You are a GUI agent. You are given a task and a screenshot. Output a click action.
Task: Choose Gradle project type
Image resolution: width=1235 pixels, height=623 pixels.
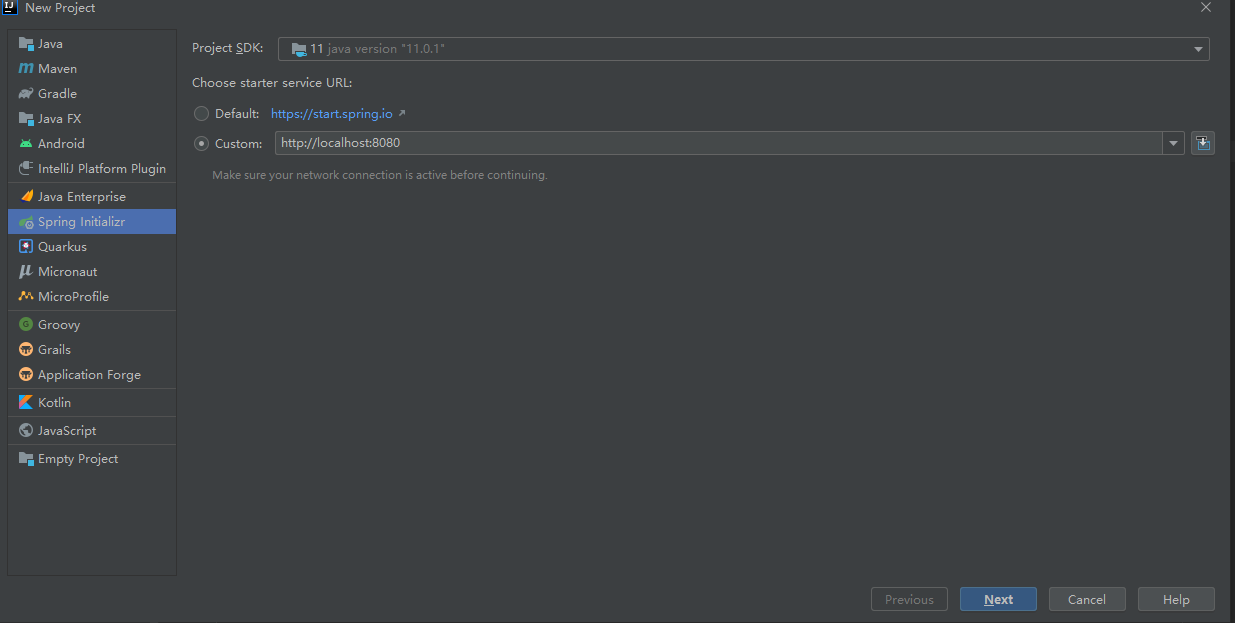click(92, 94)
